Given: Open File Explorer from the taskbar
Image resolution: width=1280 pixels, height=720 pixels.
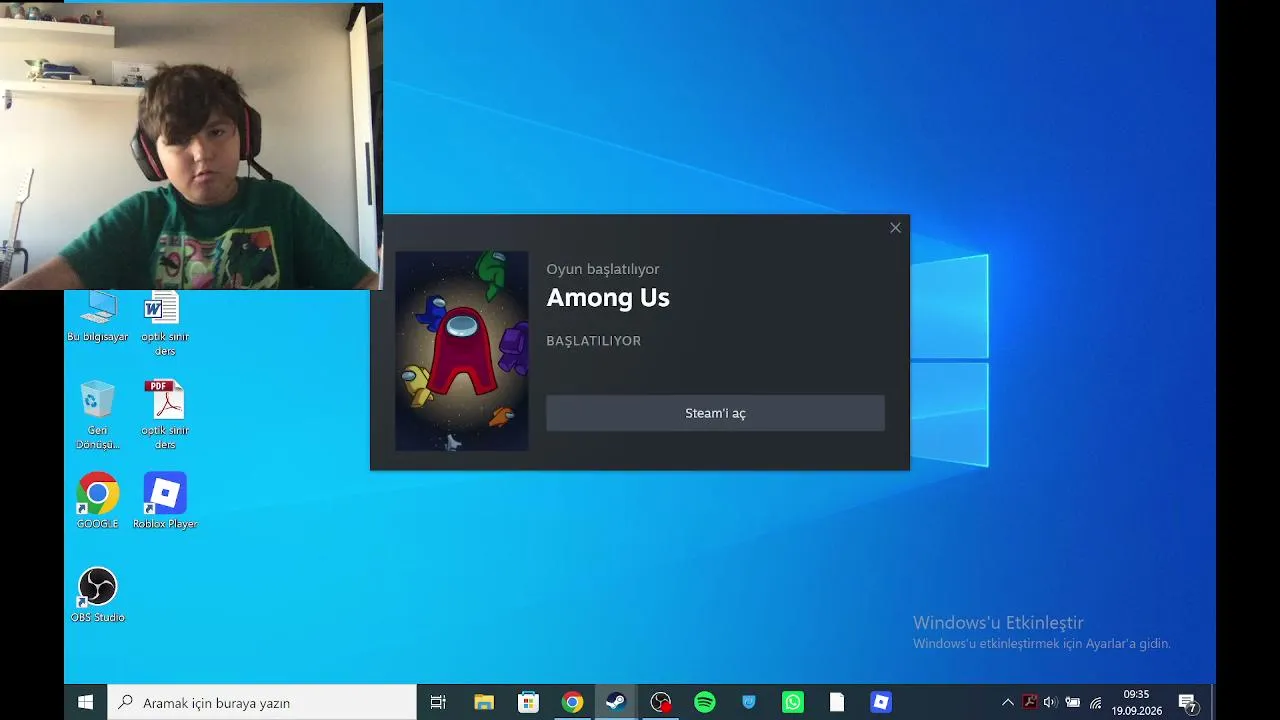Looking at the screenshot, I should click(484, 703).
